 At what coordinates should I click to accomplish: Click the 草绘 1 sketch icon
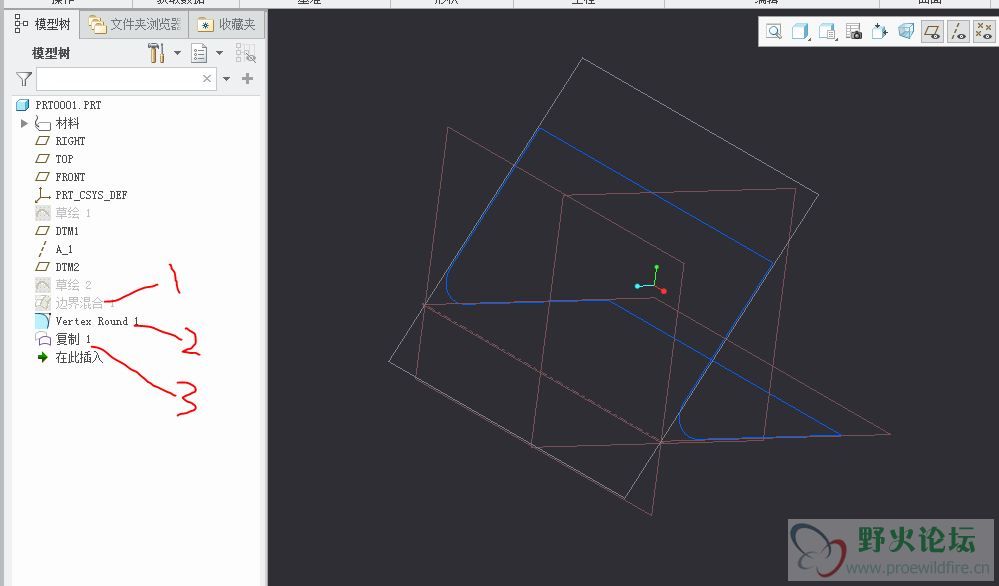click(x=43, y=213)
